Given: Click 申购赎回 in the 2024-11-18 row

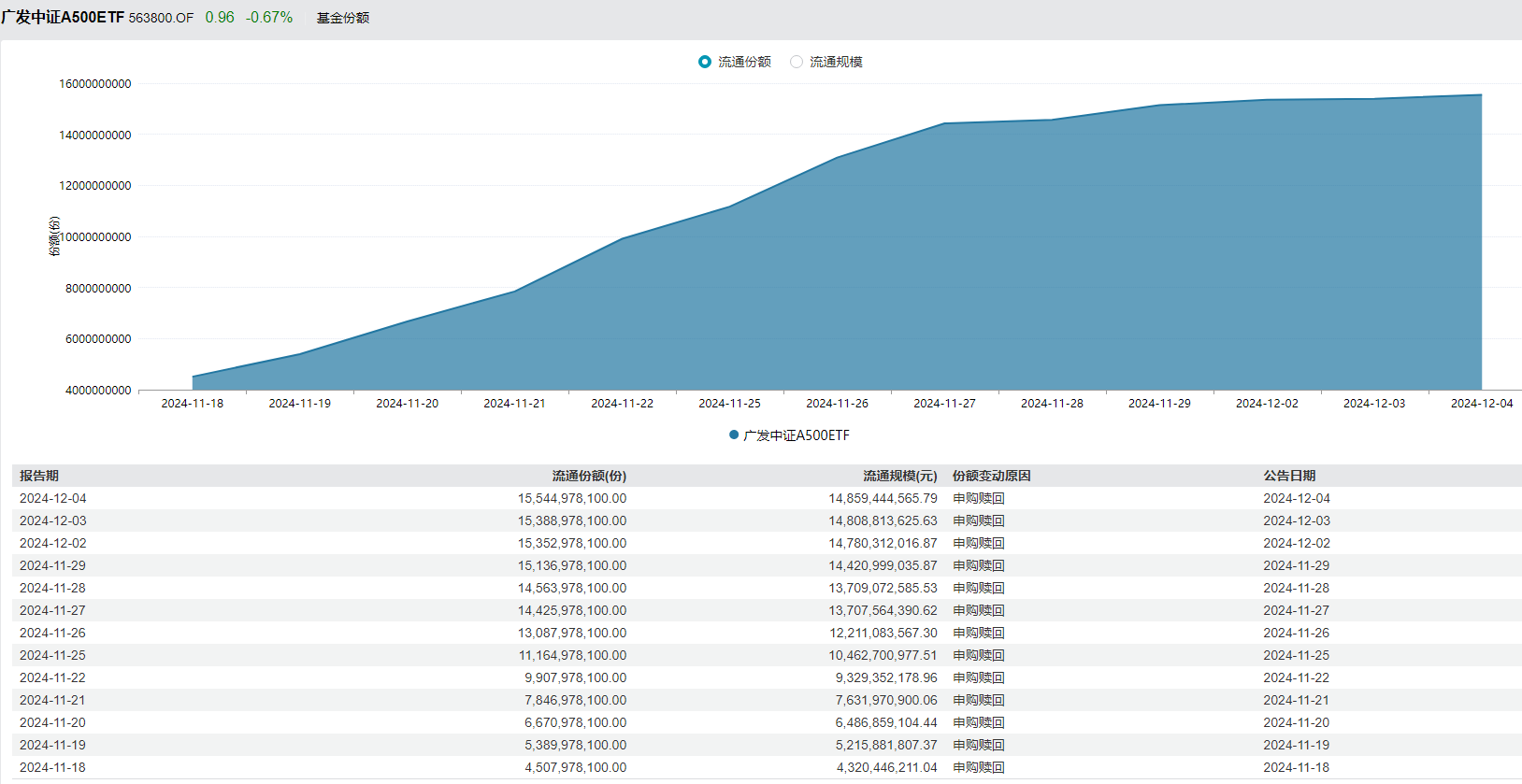Looking at the screenshot, I should tap(979, 767).
